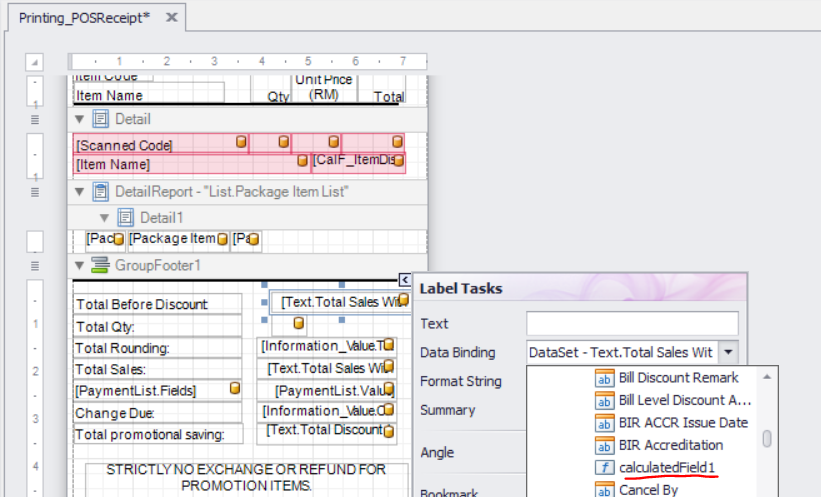This screenshot has height=497, width=821.
Task: Click data binding icon on Scanned Code field
Action: [241, 143]
